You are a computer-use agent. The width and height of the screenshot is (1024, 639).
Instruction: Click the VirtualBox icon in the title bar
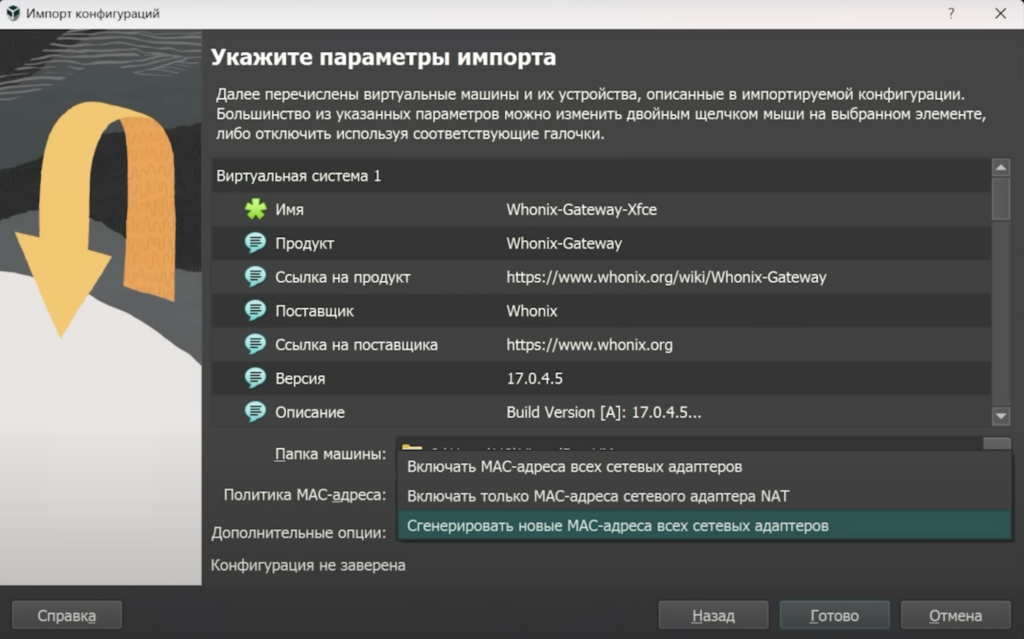pos(14,14)
